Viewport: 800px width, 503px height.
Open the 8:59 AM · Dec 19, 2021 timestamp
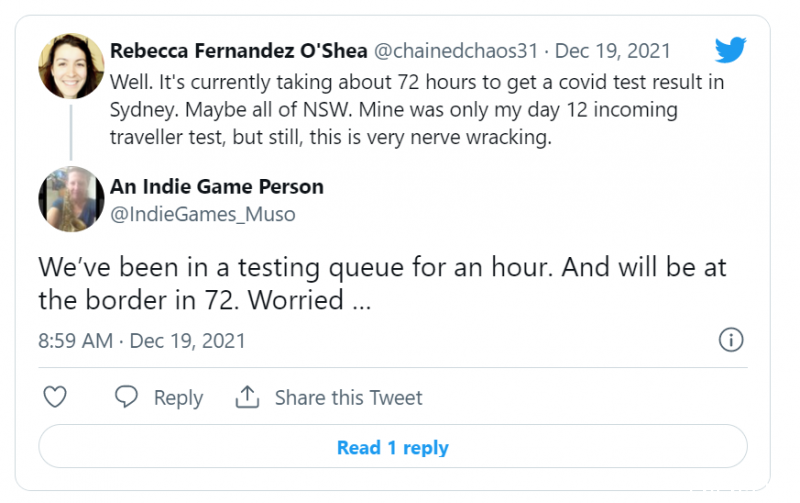[x=142, y=341]
